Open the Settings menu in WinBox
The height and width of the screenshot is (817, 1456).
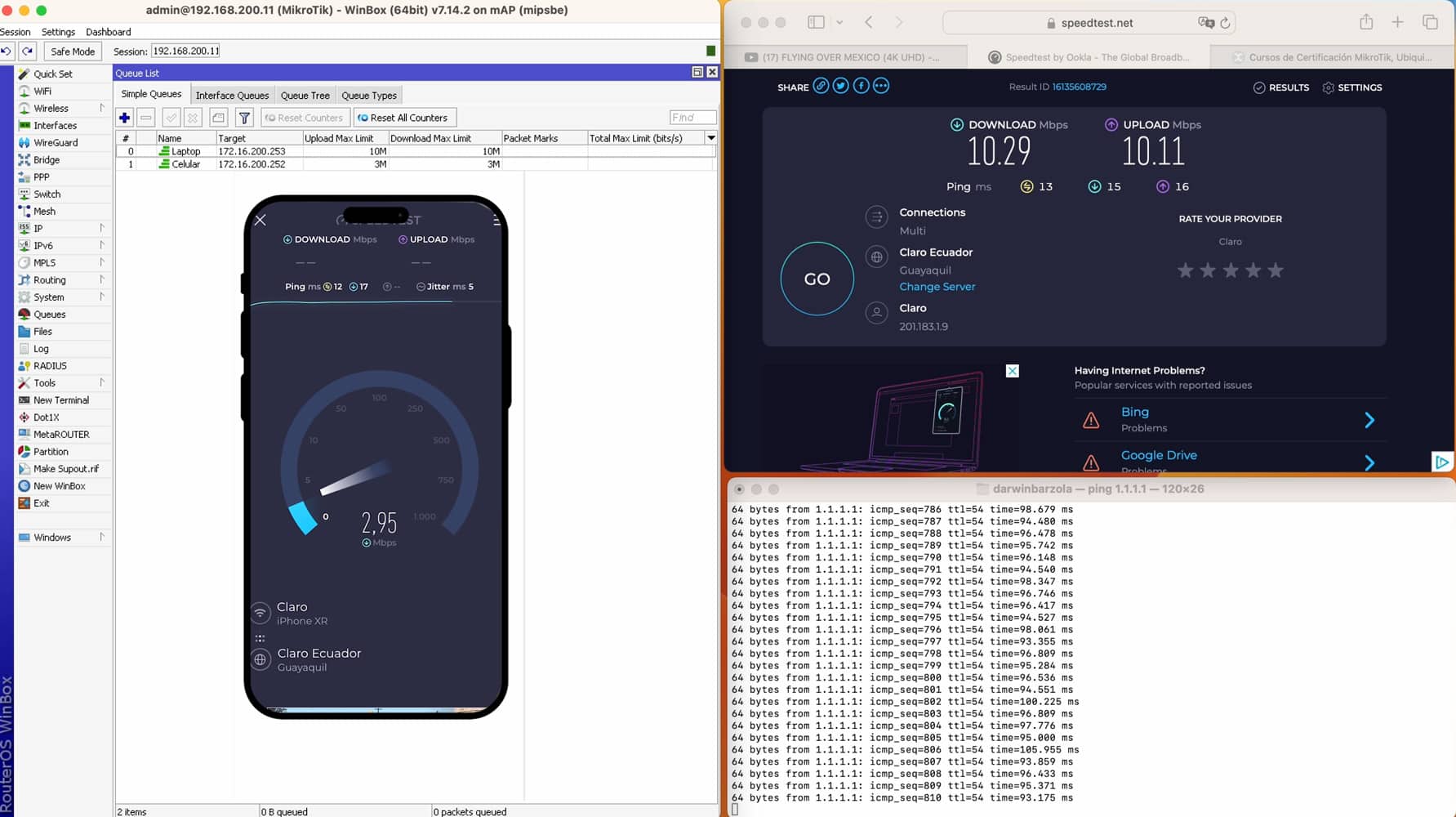coord(58,32)
